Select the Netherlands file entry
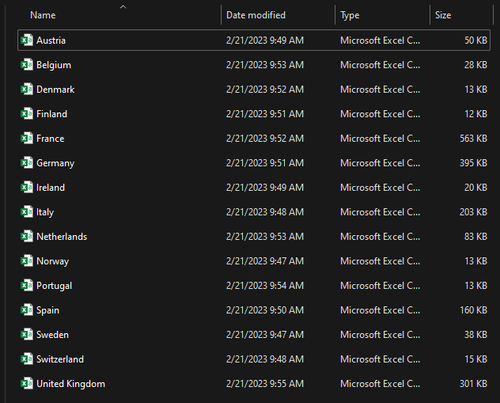 [x=254, y=236]
